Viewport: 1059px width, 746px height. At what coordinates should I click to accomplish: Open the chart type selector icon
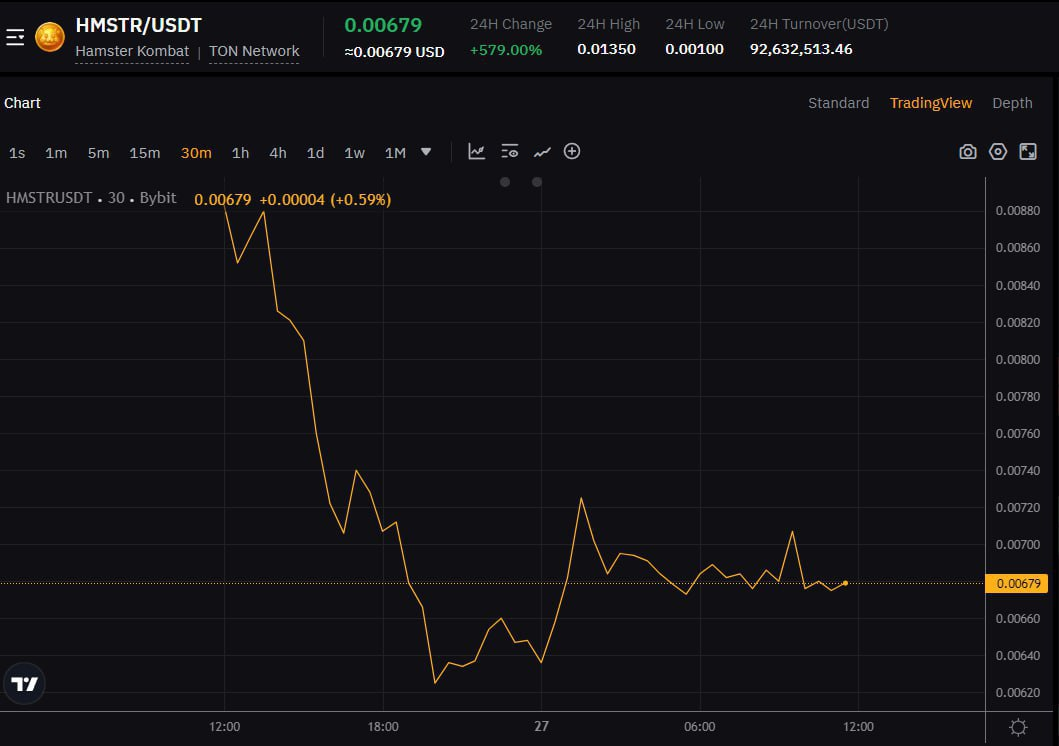pos(476,152)
